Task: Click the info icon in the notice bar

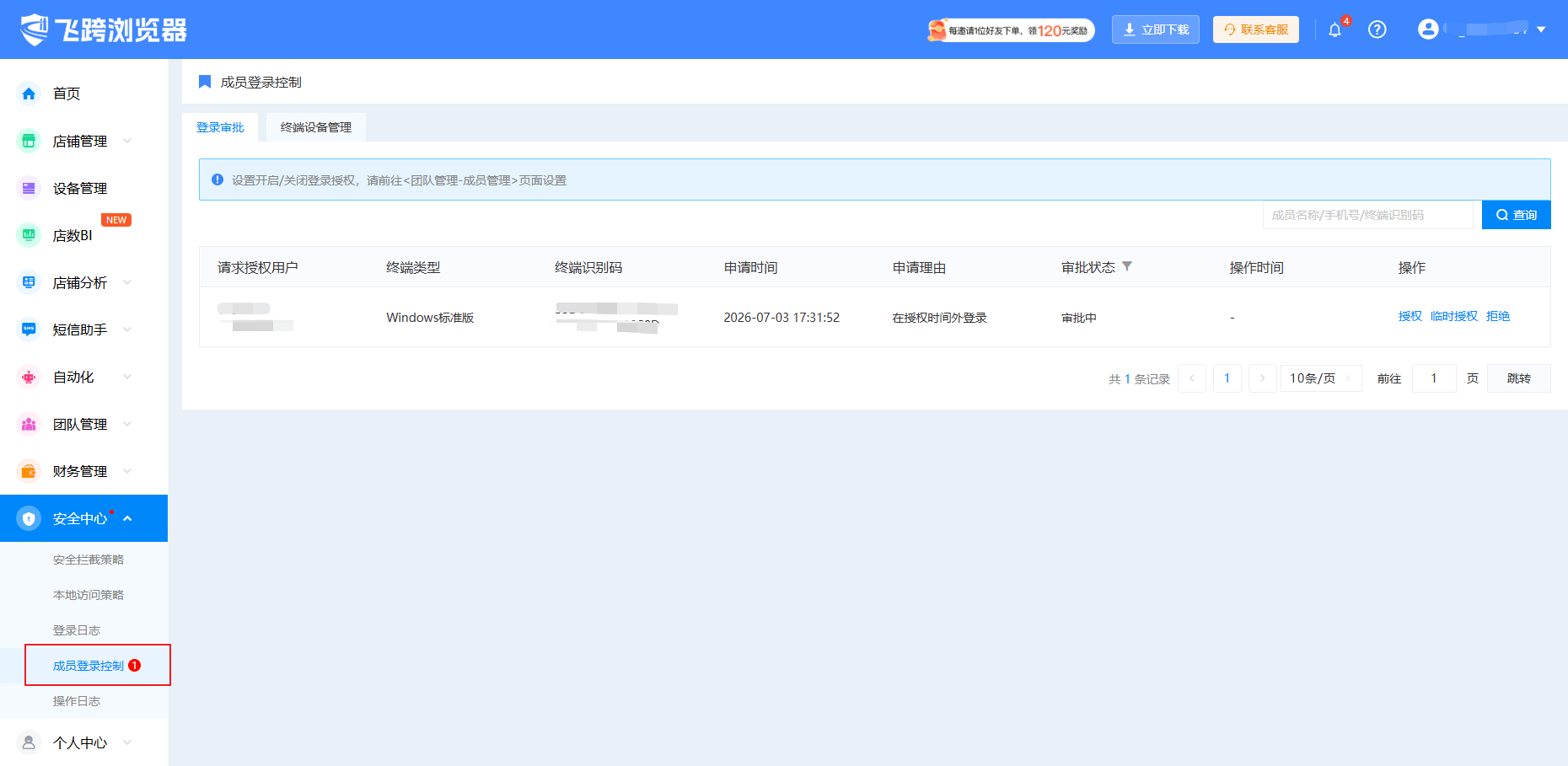Action: point(217,179)
